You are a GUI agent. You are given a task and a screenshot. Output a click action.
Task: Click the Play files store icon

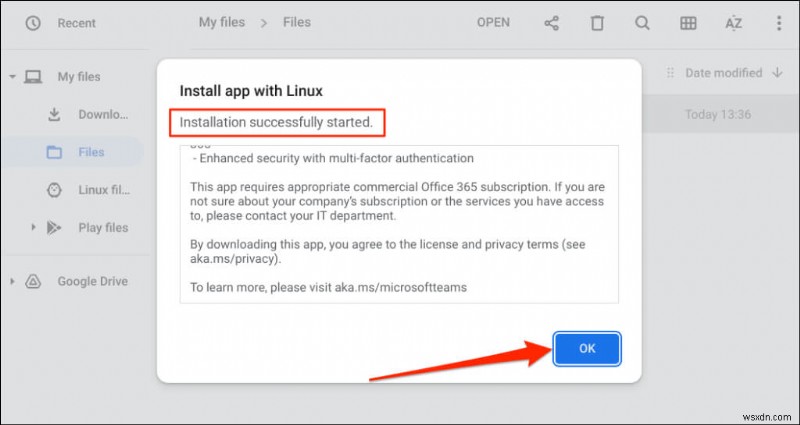point(54,228)
